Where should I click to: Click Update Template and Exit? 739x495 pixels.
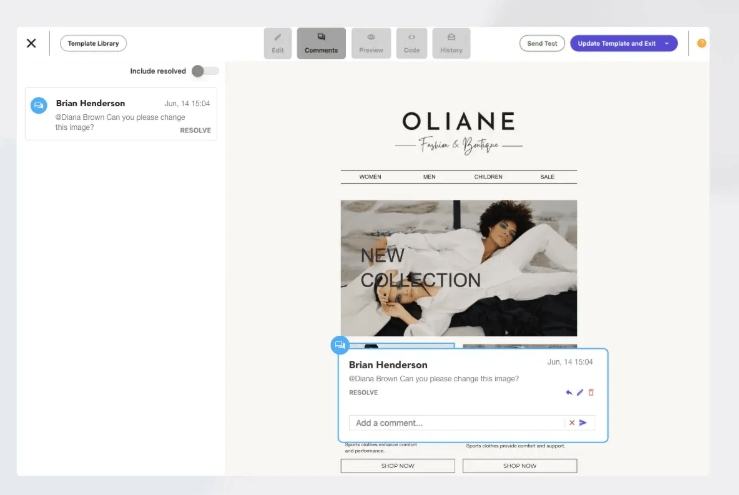point(616,43)
